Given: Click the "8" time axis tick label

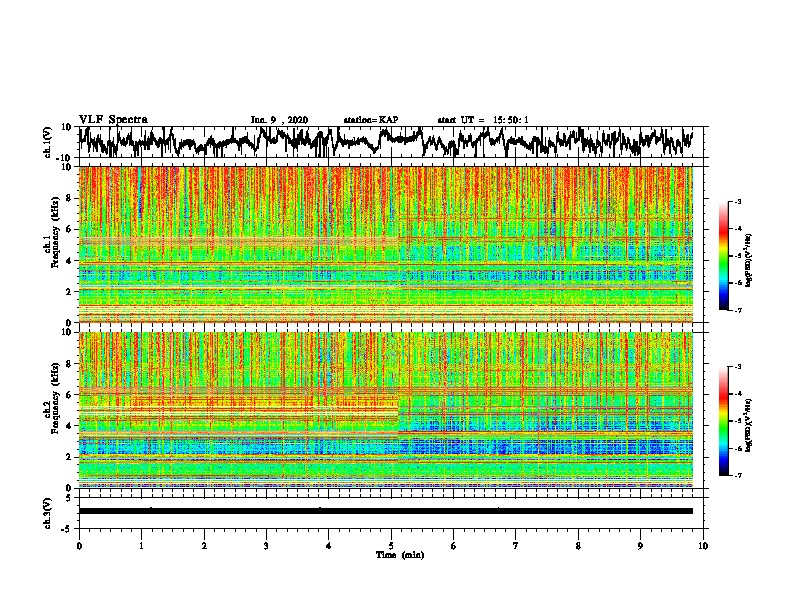Looking at the screenshot, I should click(x=578, y=546).
